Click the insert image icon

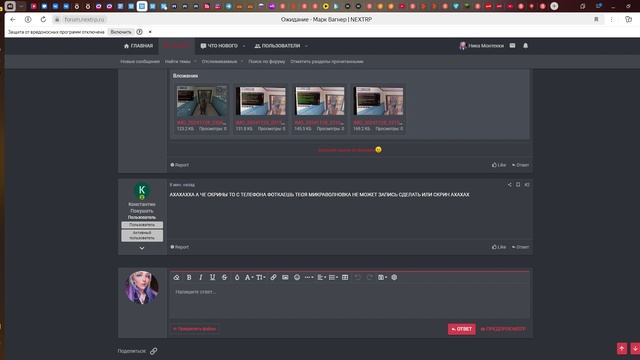coord(285,278)
